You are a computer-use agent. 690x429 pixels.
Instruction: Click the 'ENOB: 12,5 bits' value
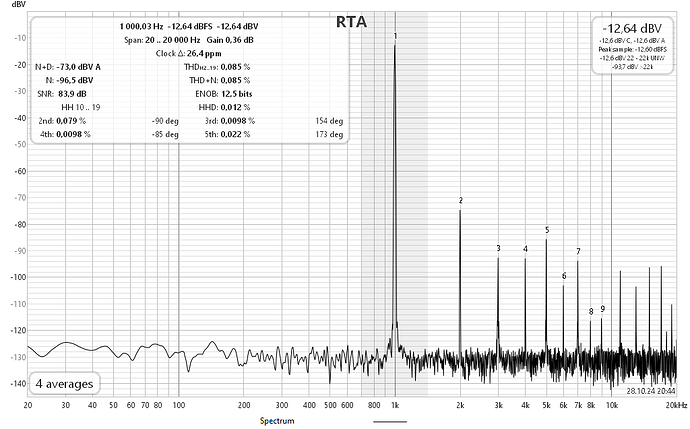click(x=224, y=94)
